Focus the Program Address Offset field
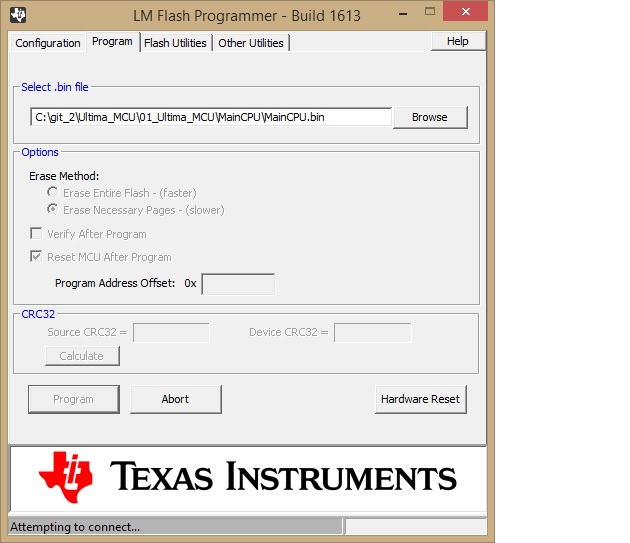The image size is (630, 543). [x=238, y=284]
